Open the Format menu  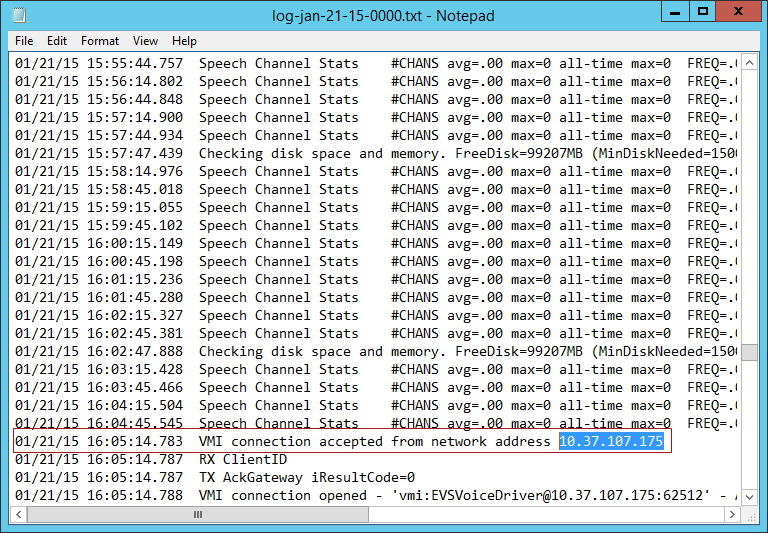point(100,41)
